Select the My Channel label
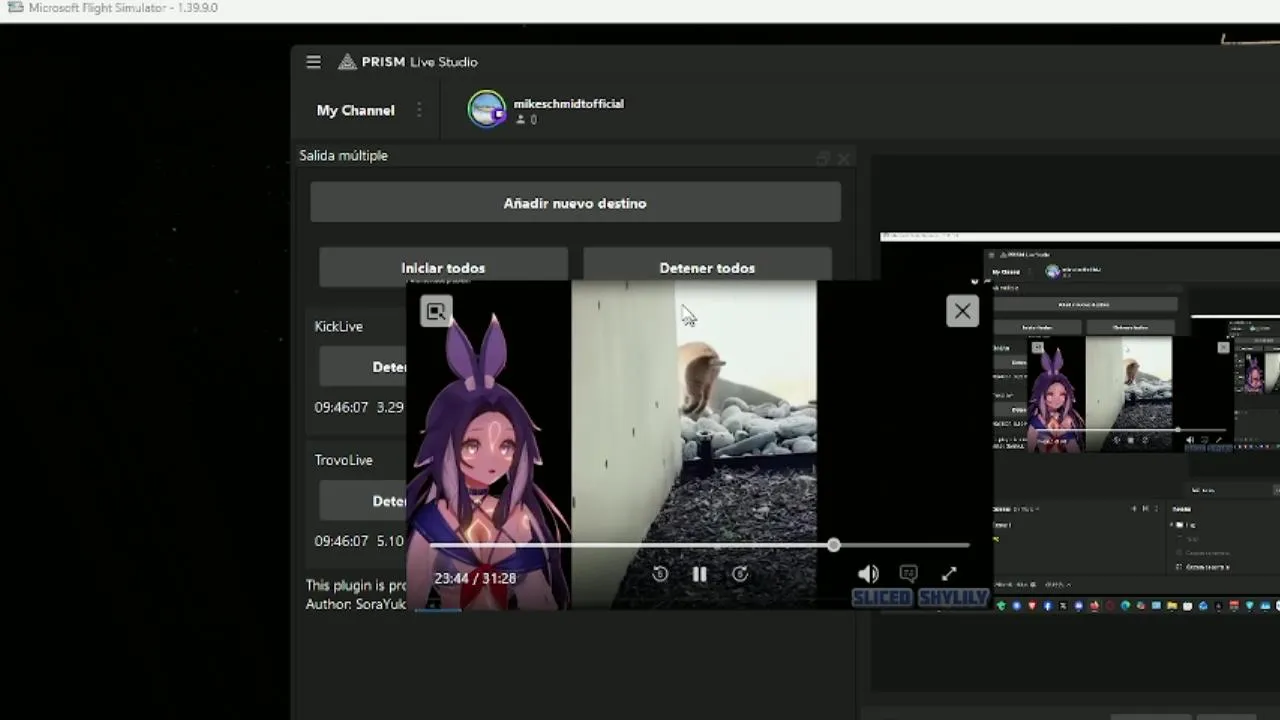 356,110
